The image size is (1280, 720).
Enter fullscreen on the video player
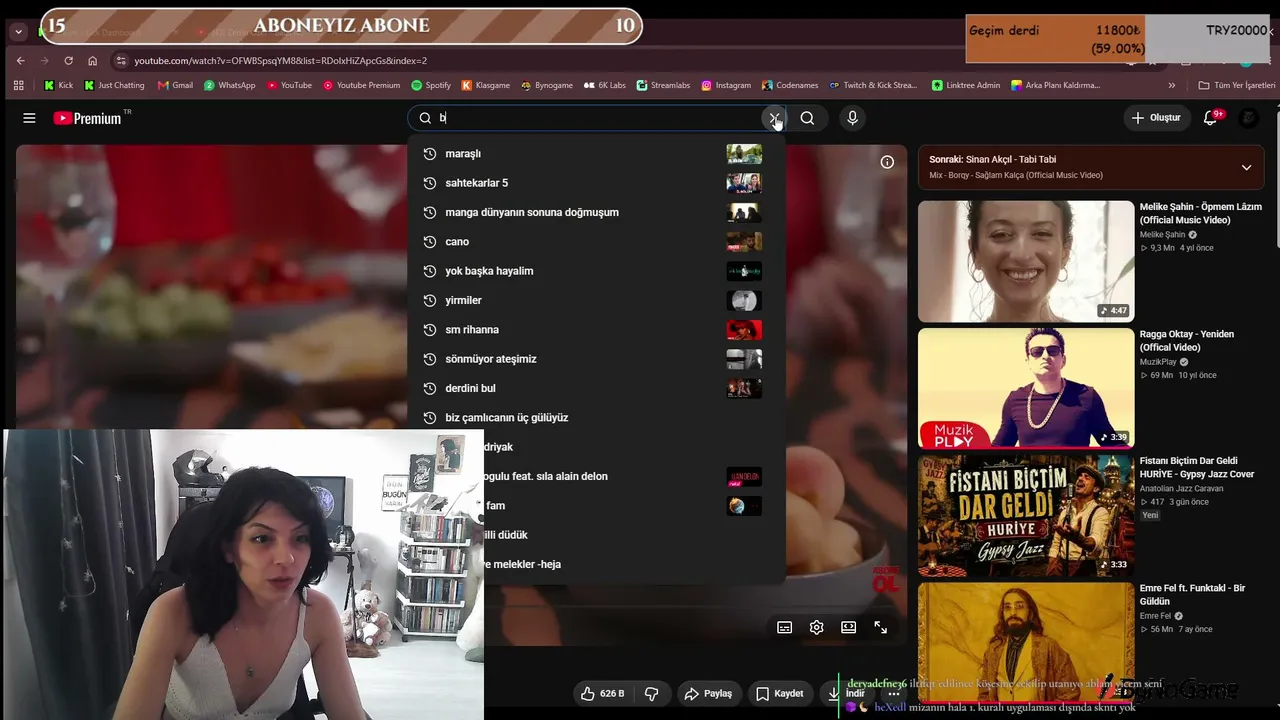[x=881, y=627]
